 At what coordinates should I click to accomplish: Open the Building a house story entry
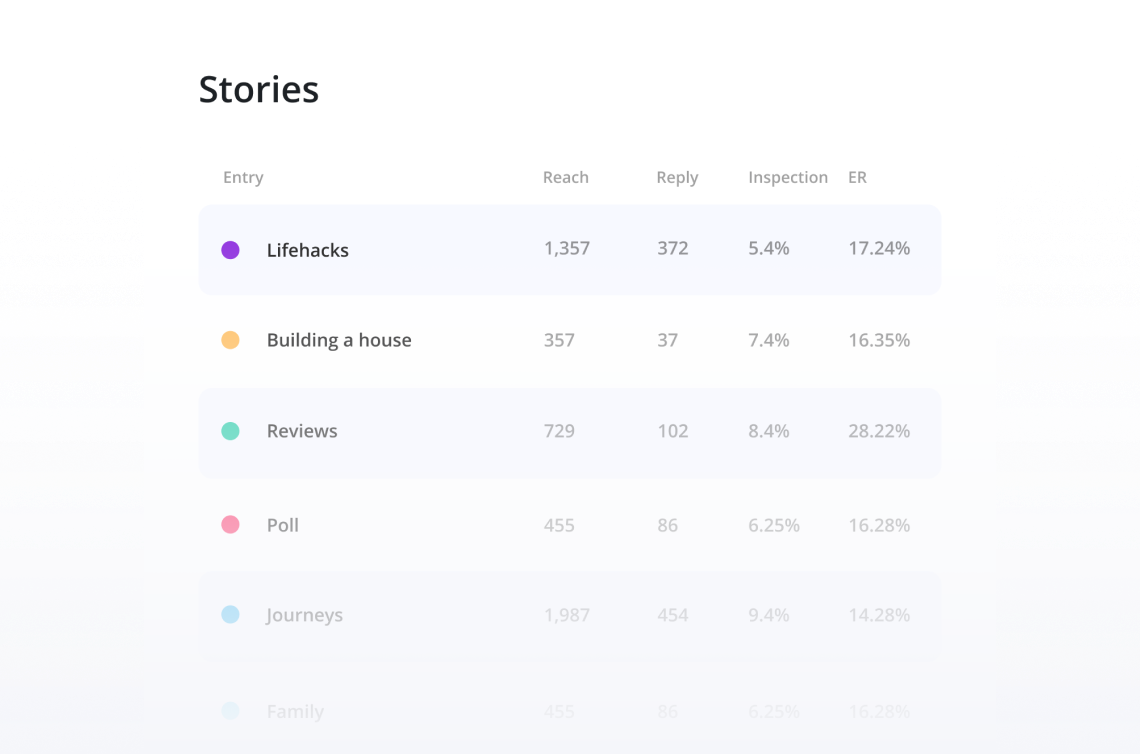click(570, 340)
